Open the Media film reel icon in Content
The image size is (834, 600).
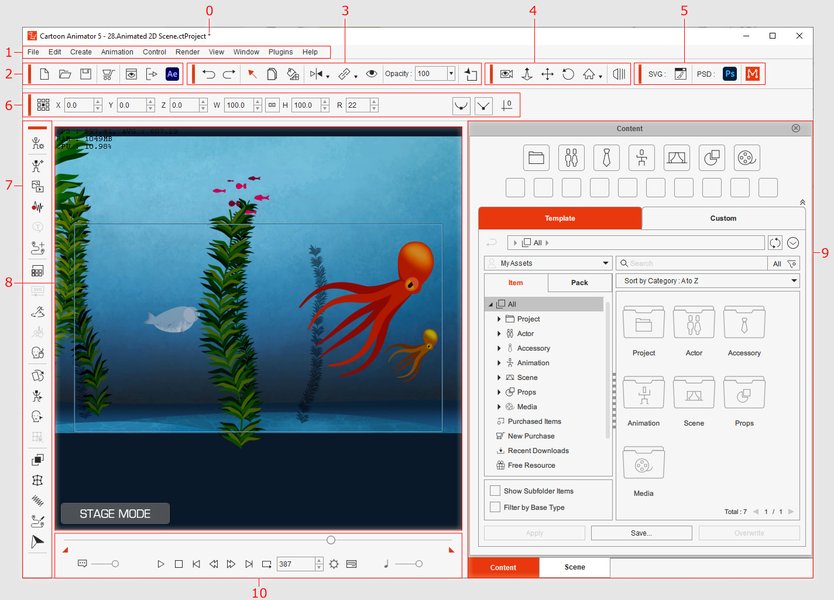[747, 157]
